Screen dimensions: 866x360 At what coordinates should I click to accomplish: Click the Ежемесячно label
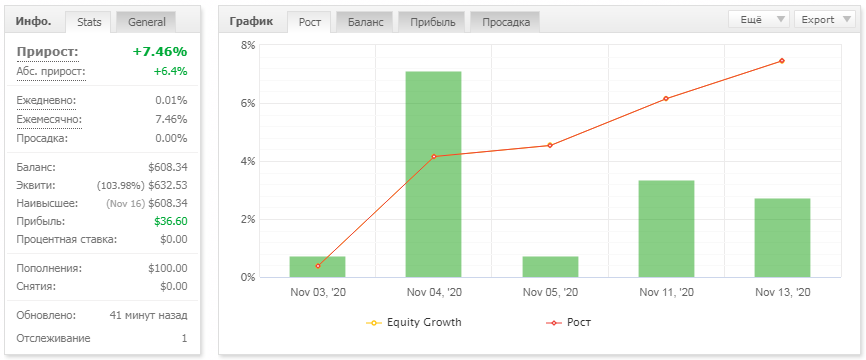point(49,119)
